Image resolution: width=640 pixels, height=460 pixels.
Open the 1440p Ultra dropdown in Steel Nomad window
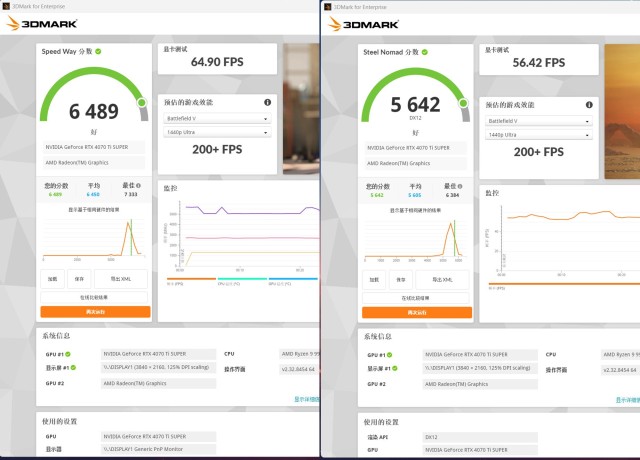click(x=539, y=133)
